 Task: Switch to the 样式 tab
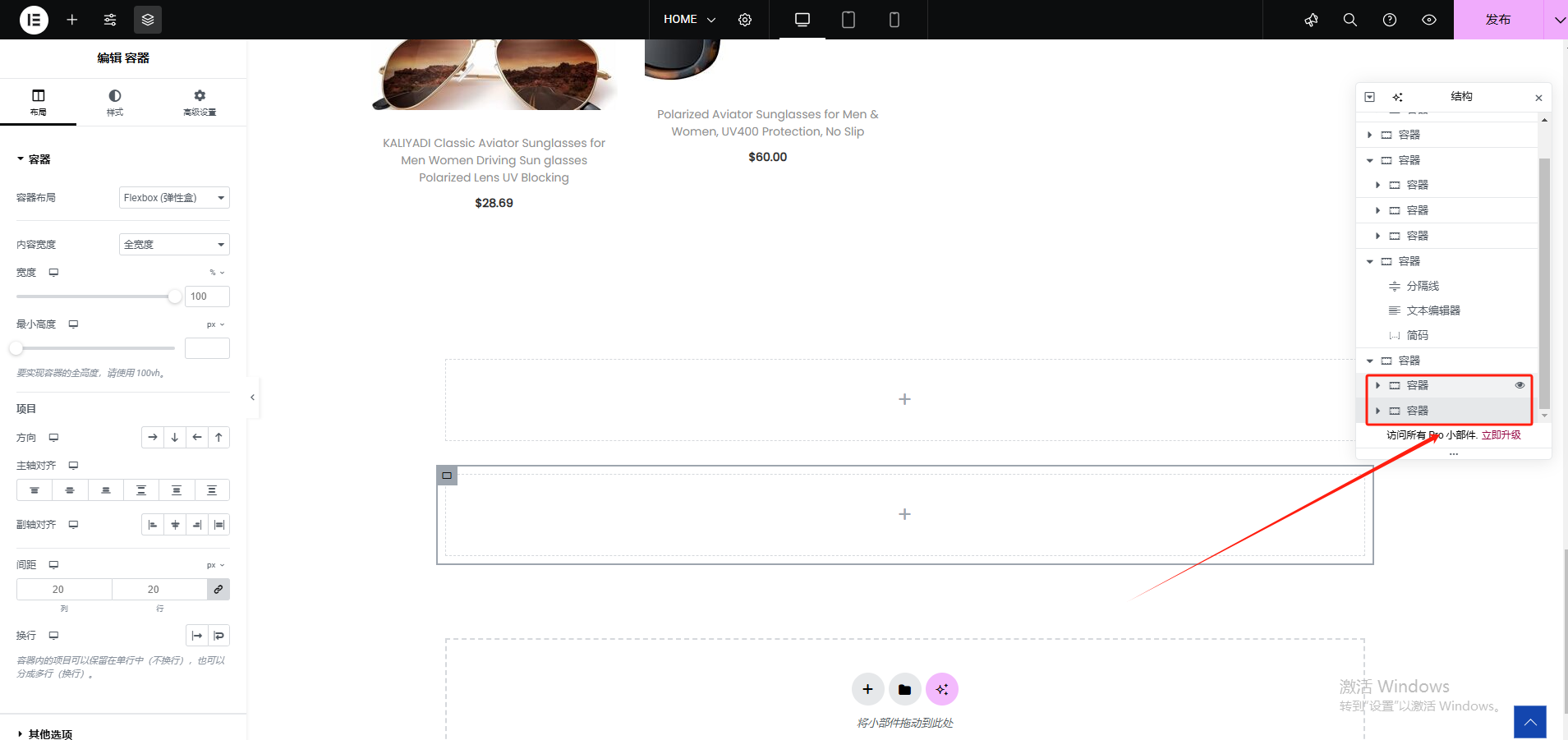click(115, 103)
